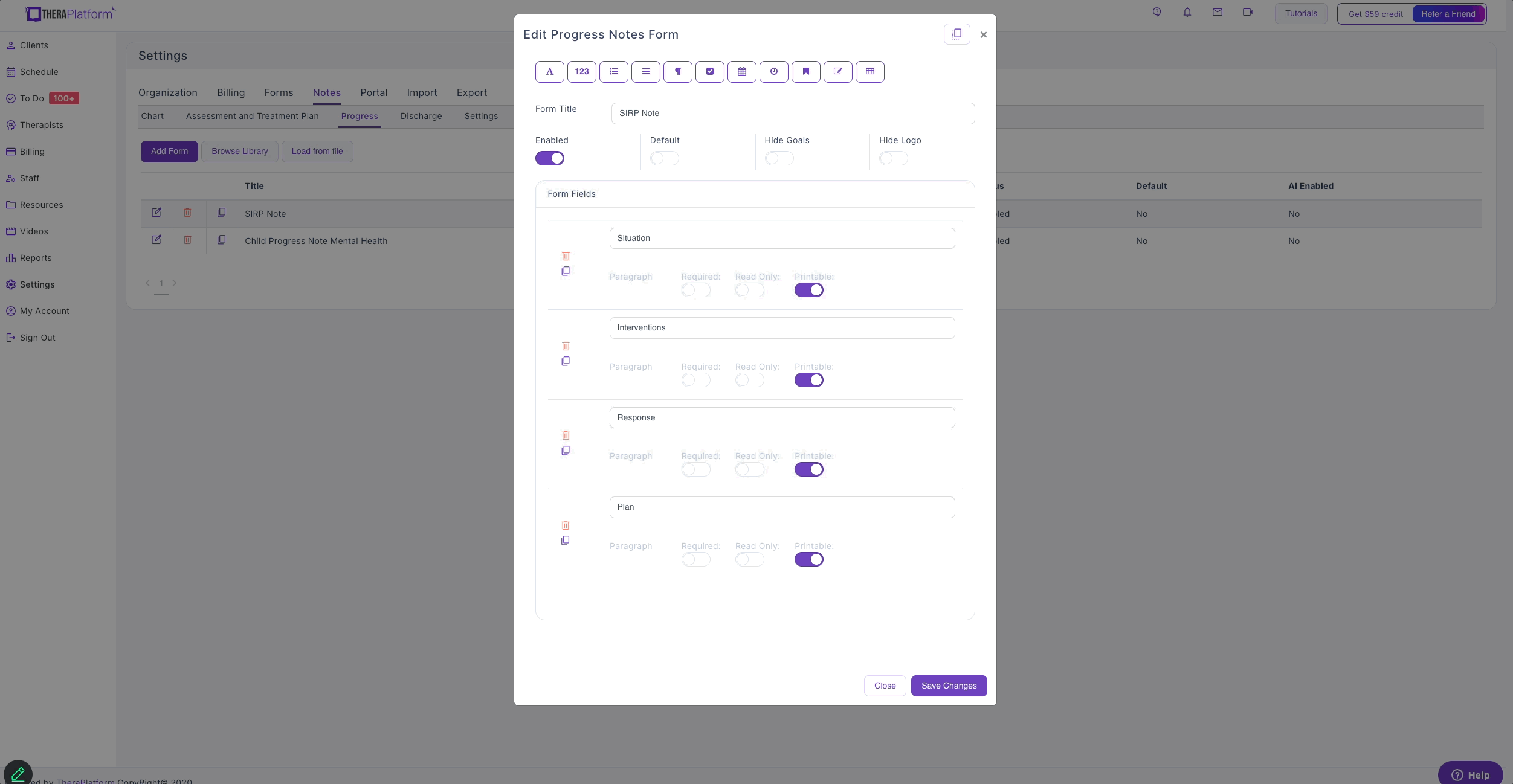Image resolution: width=1513 pixels, height=784 pixels.
Task: Click the Refer a Friend button
Action: (x=1448, y=14)
